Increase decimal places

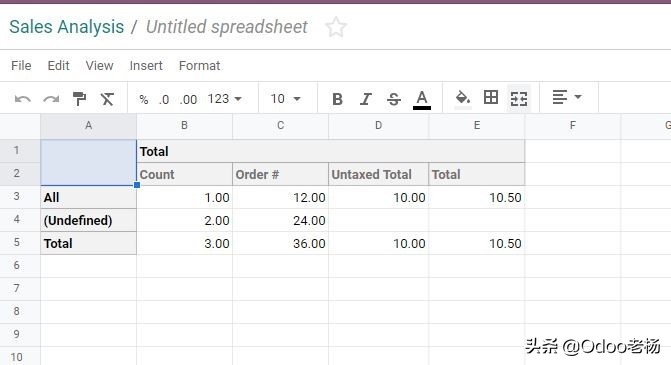click(188, 100)
